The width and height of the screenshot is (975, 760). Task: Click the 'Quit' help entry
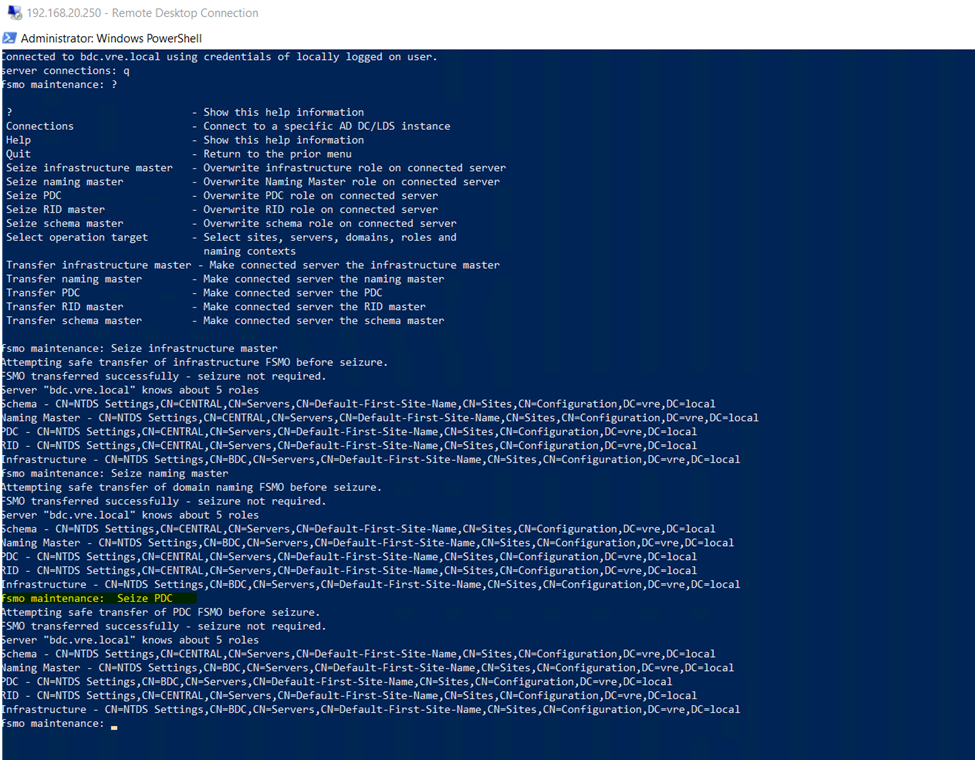18,154
